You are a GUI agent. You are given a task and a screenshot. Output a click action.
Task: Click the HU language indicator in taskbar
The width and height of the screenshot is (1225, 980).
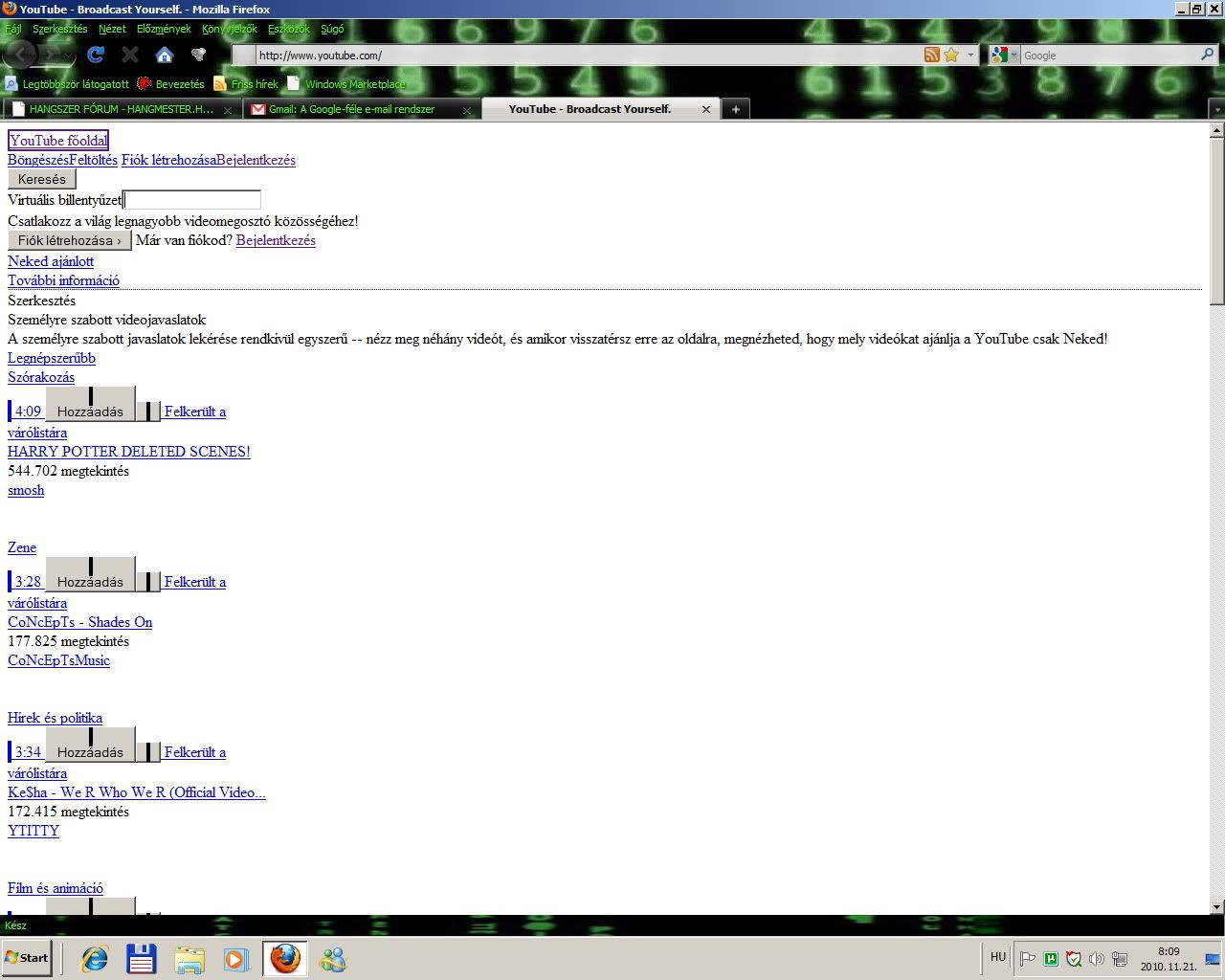click(998, 957)
